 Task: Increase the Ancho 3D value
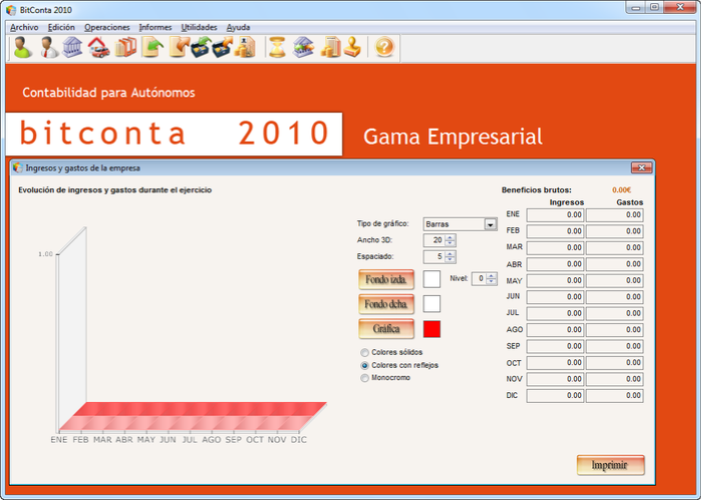450,237
